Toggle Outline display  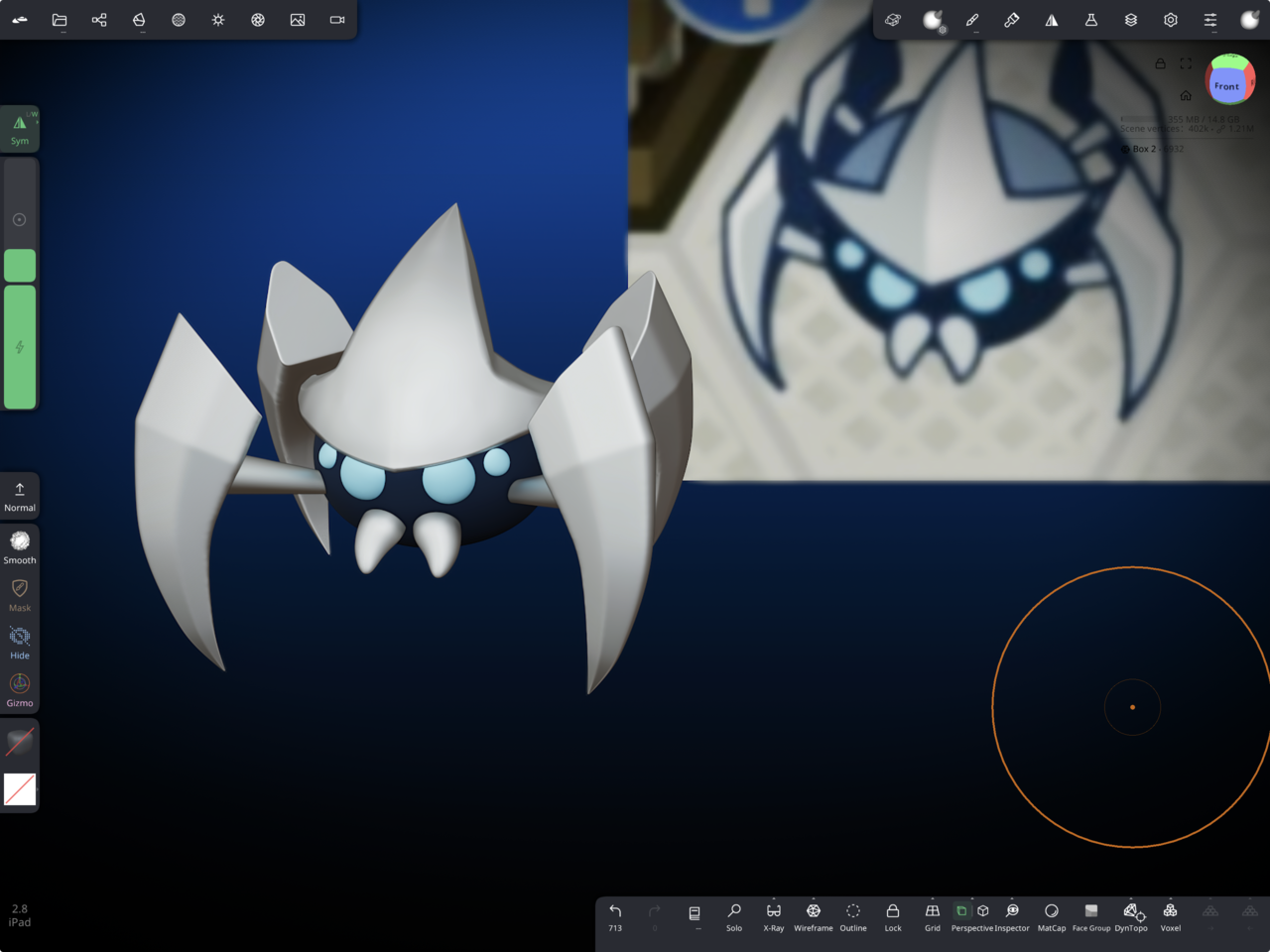pos(853,917)
